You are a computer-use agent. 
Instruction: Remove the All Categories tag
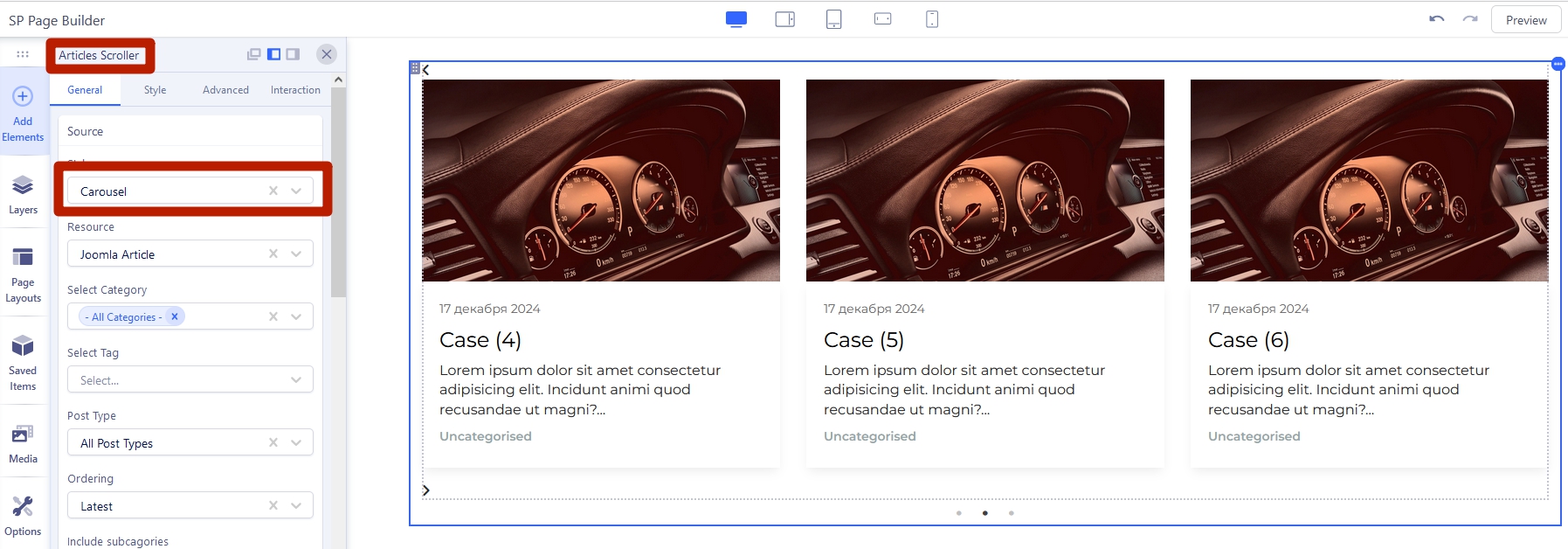(x=175, y=316)
